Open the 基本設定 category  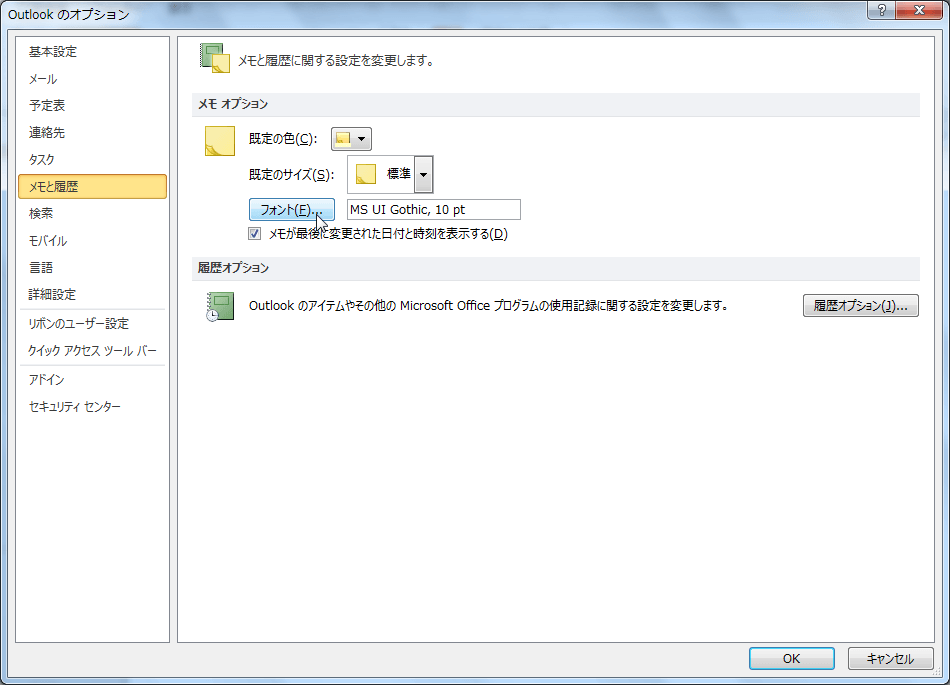click(53, 52)
